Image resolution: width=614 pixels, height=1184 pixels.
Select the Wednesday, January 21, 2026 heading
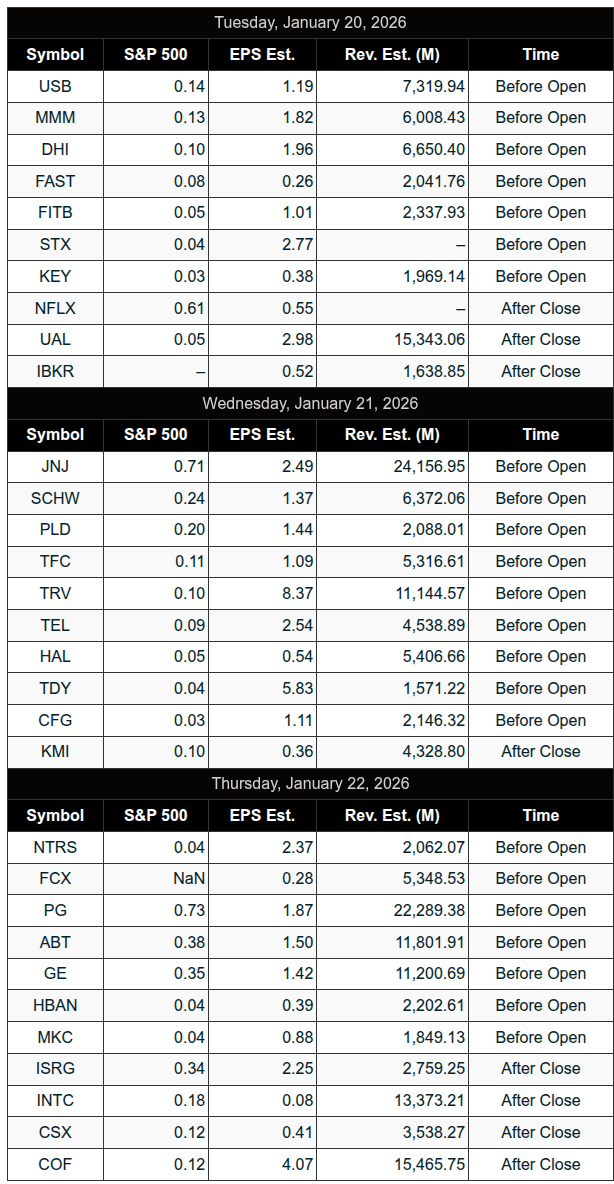click(x=310, y=403)
